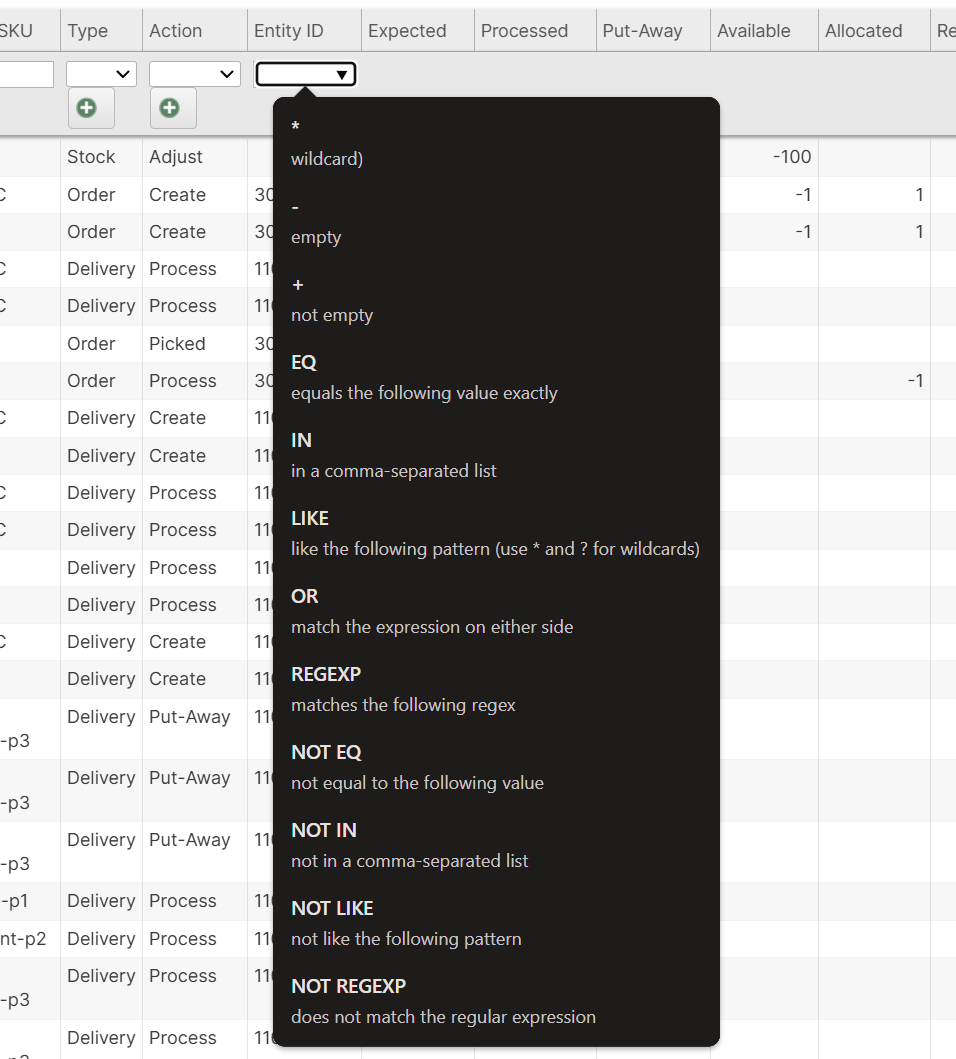Open the Type filter dropdown
Screen dimensions: 956x1059
101,74
